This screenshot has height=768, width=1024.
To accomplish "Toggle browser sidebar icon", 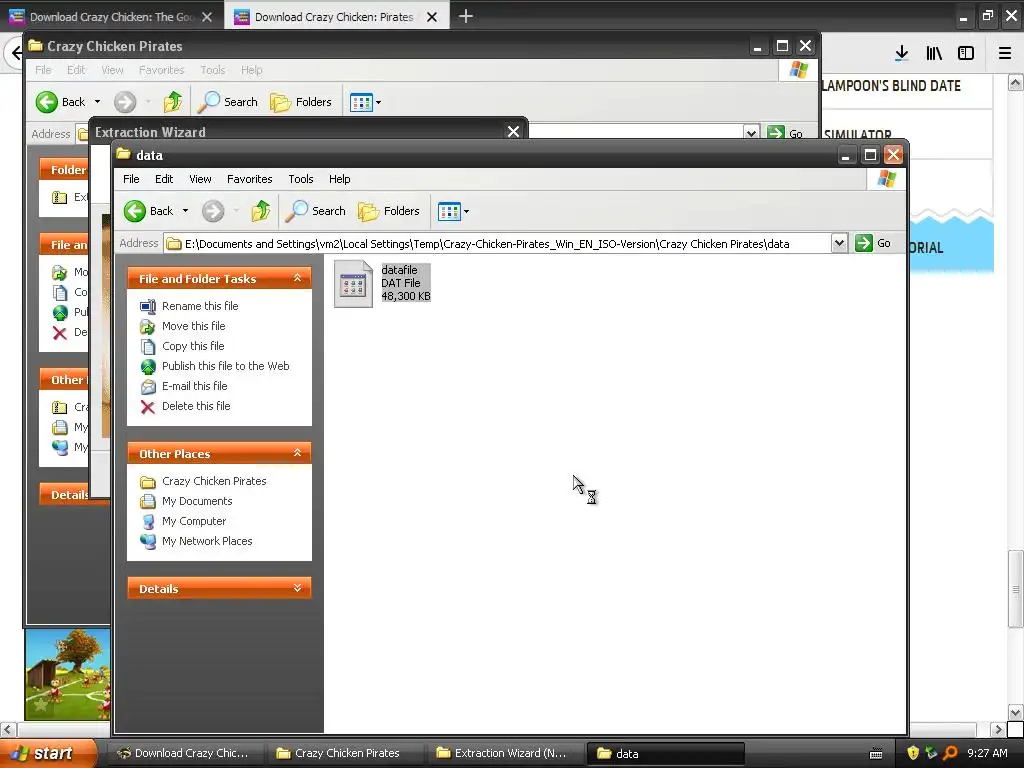I will coord(966,54).
